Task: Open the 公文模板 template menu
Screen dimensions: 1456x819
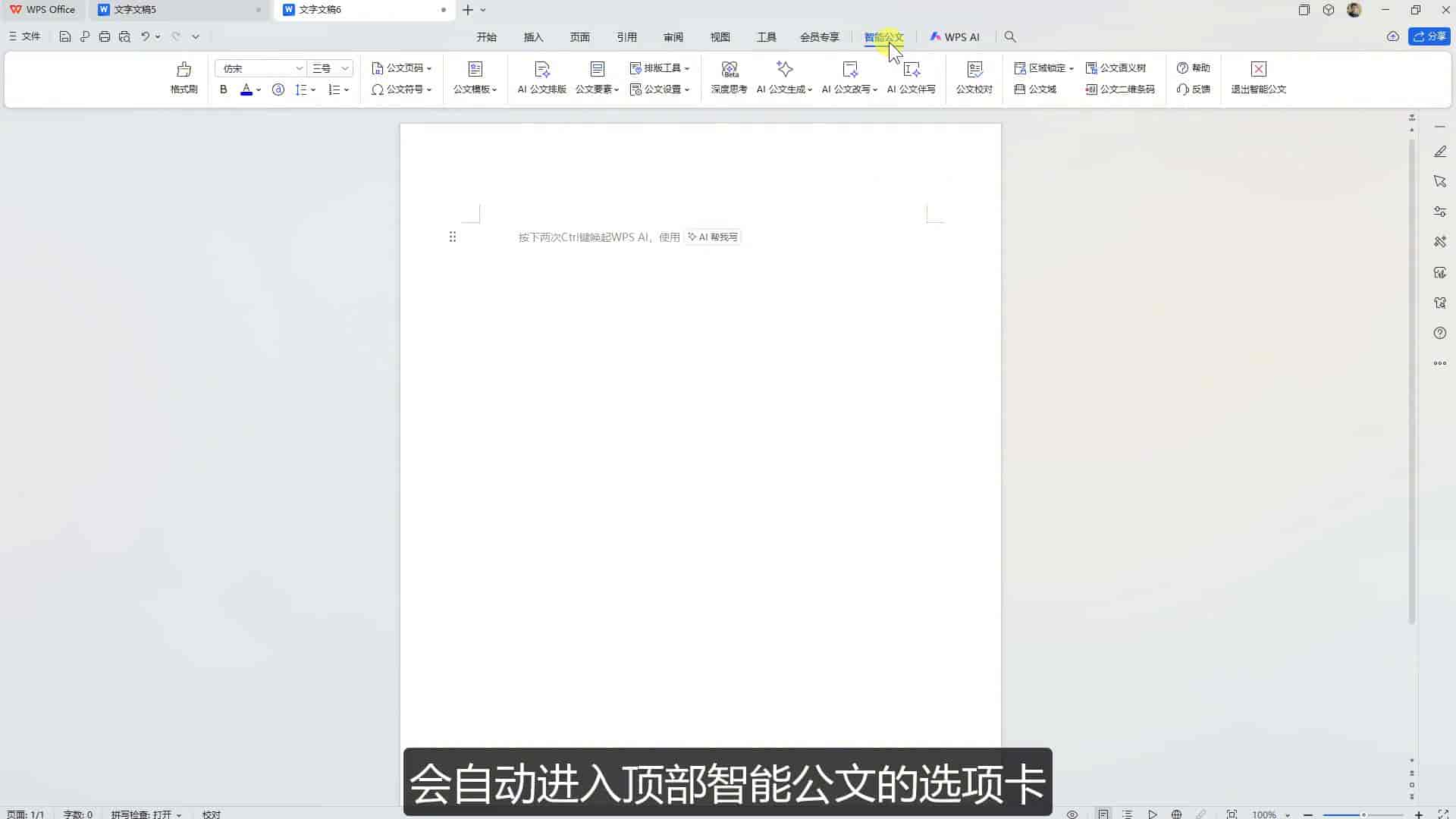Action: (475, 78)
